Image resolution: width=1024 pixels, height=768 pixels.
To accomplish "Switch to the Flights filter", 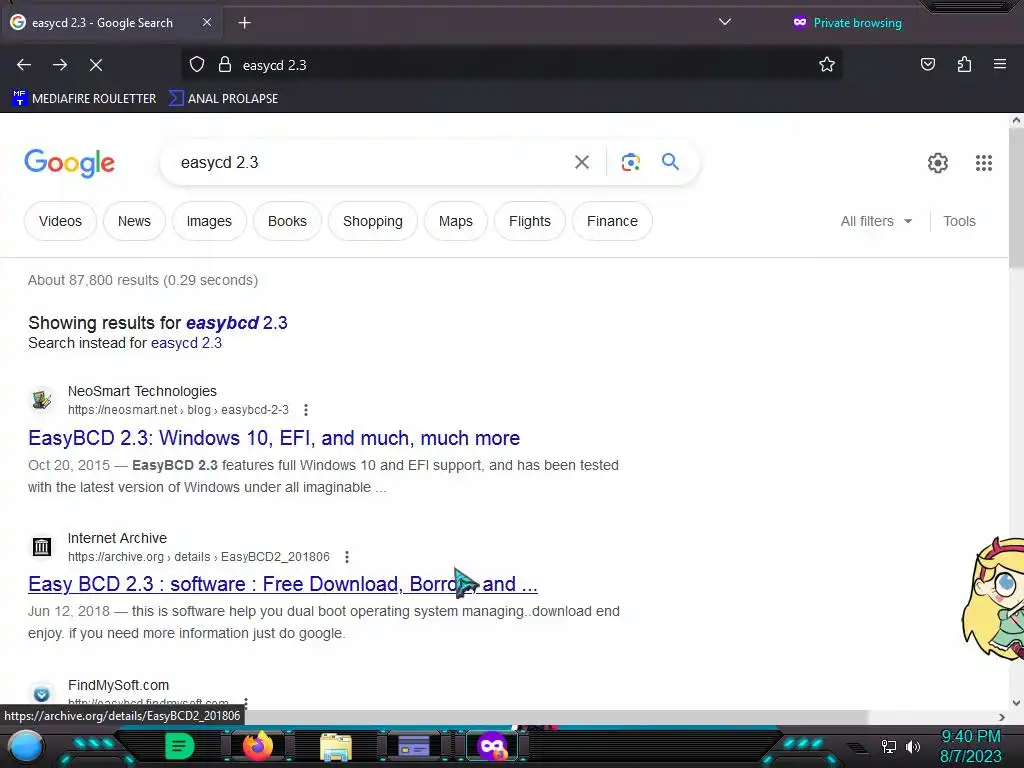I will pos(530,221).
